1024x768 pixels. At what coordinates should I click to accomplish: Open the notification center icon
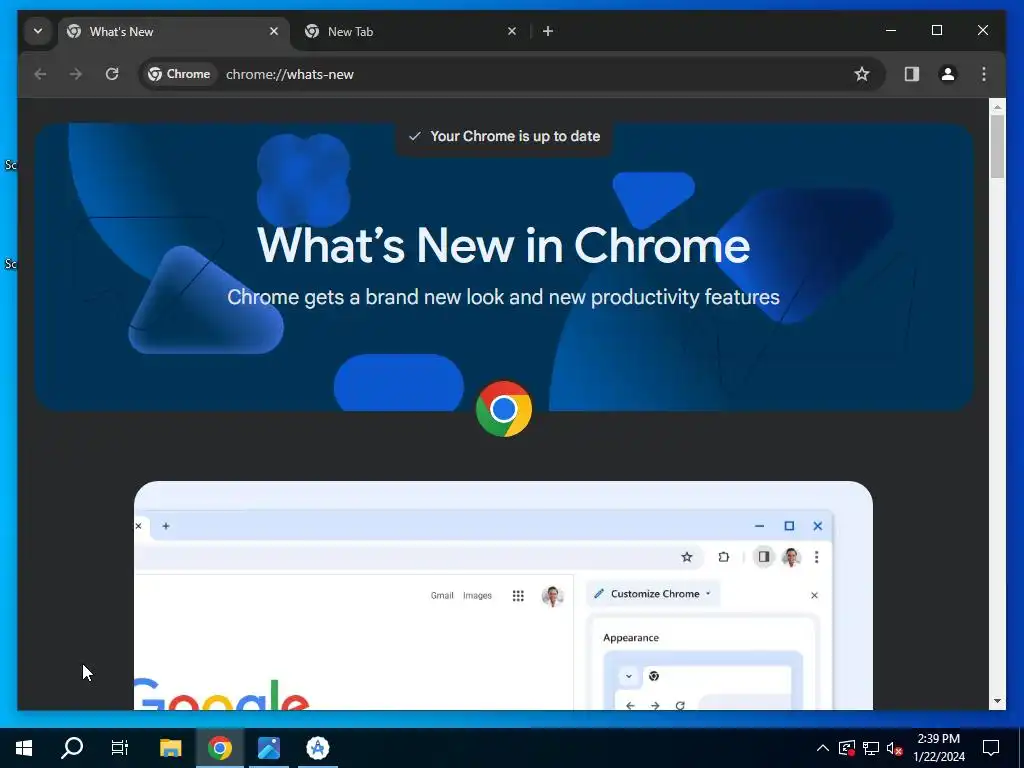[991, 748]
